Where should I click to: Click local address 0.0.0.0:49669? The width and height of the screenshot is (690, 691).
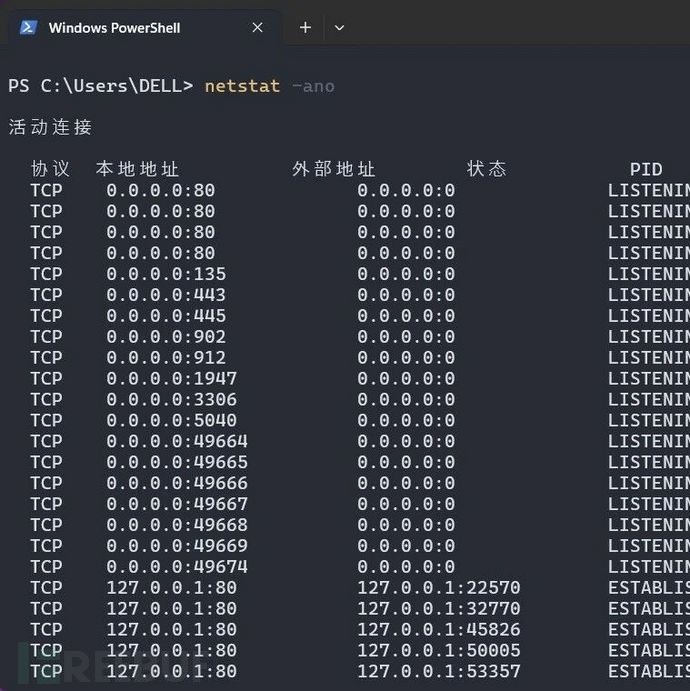(x=177, y=546)
